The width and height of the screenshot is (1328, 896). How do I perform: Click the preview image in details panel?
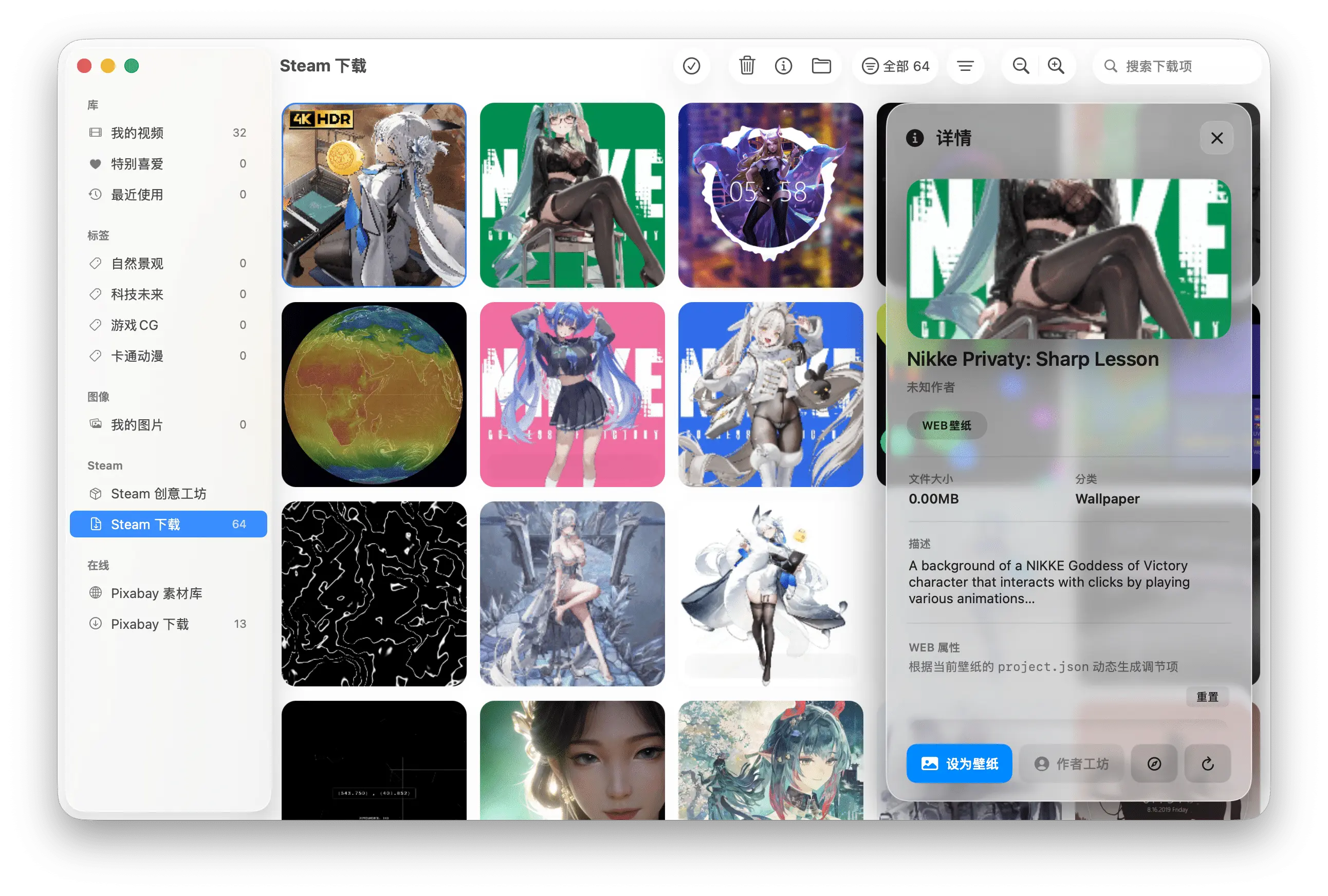tap(1068, 259)
